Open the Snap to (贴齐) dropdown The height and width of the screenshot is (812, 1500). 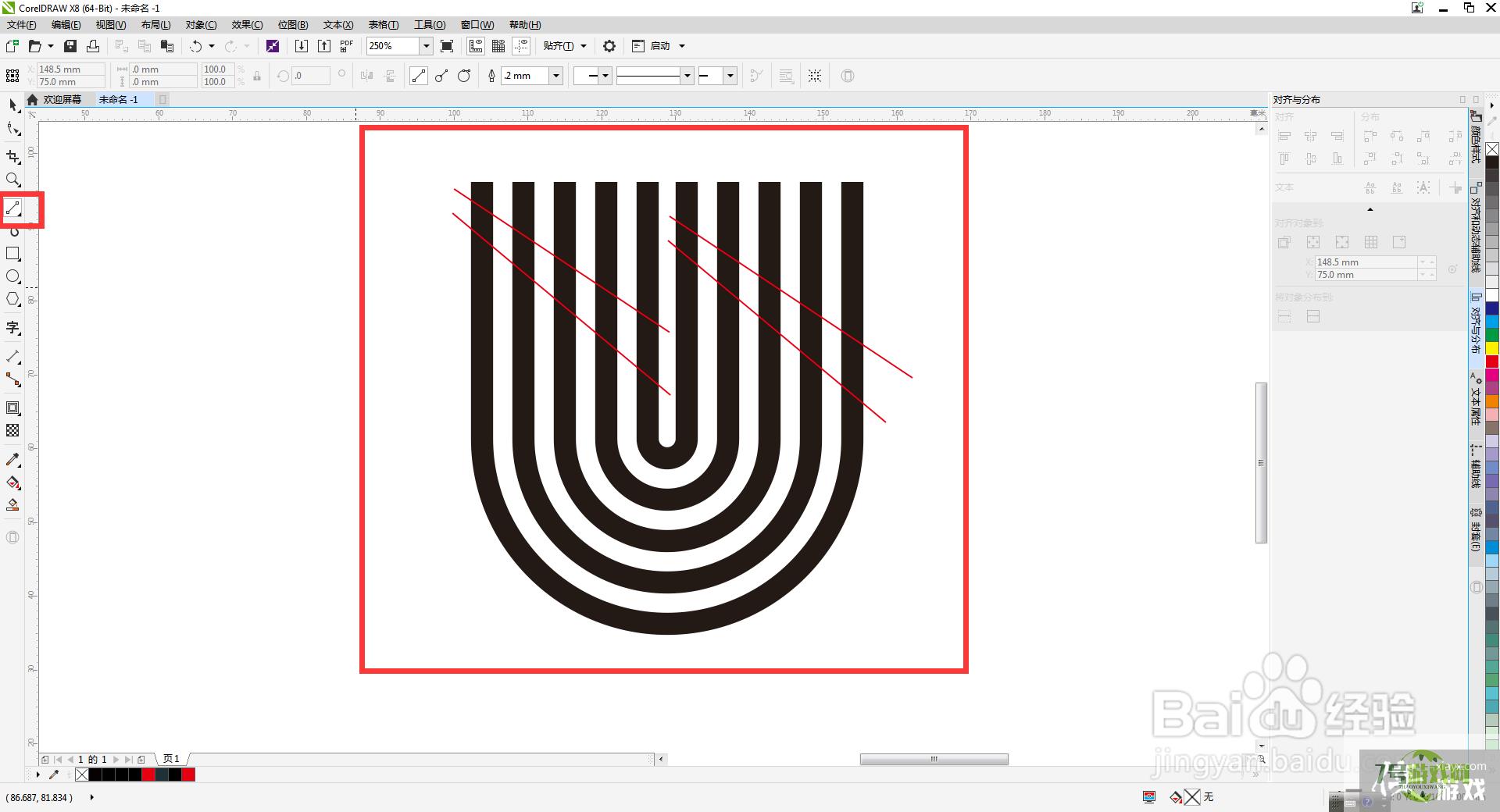(x=565, y=46)
